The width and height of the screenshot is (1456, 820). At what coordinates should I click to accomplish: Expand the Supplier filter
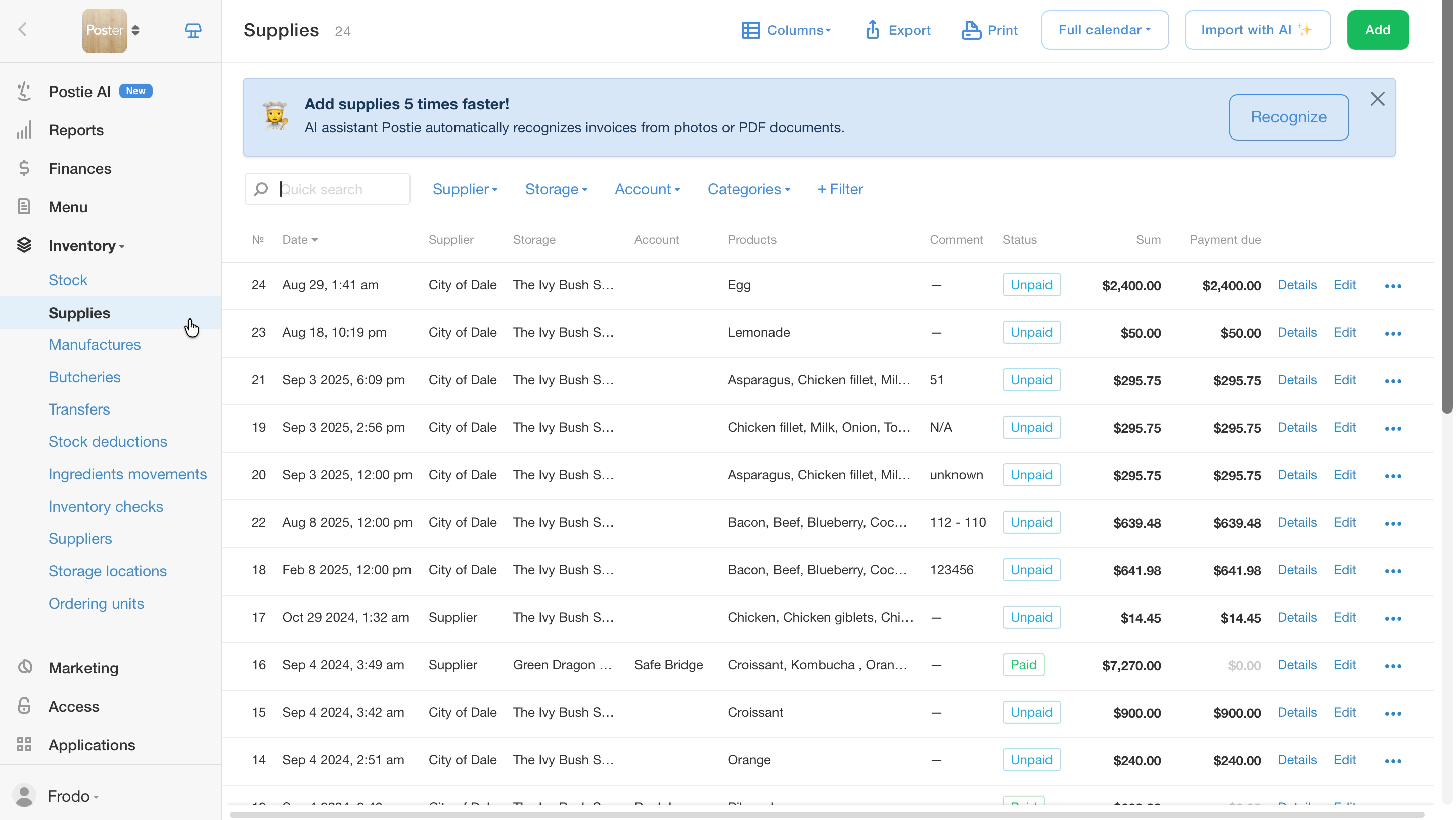pyautogui.click(x=465, y=189)
